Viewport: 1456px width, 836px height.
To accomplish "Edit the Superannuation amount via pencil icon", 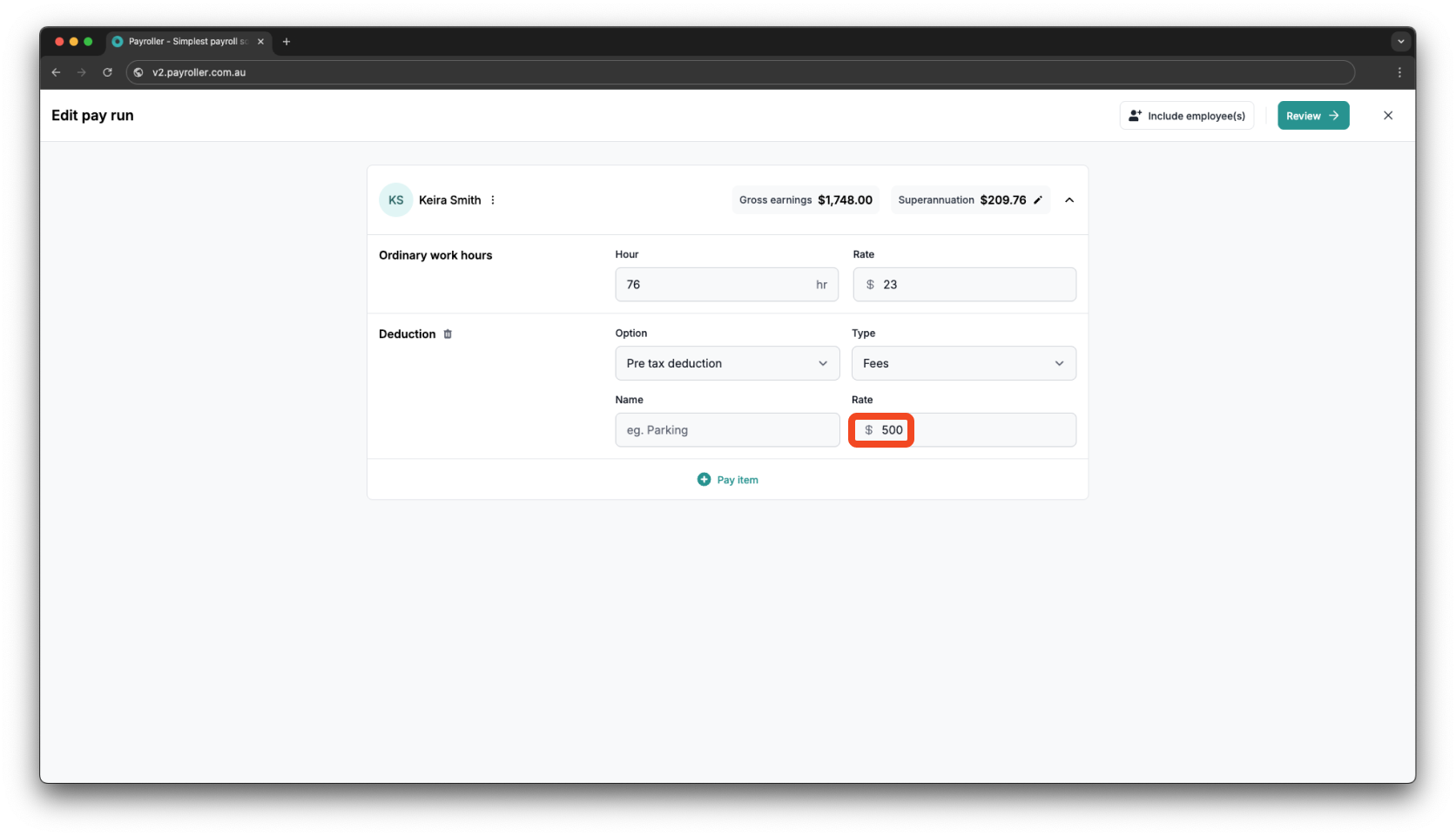I will pyautogui.click(x=1038, y=199).
